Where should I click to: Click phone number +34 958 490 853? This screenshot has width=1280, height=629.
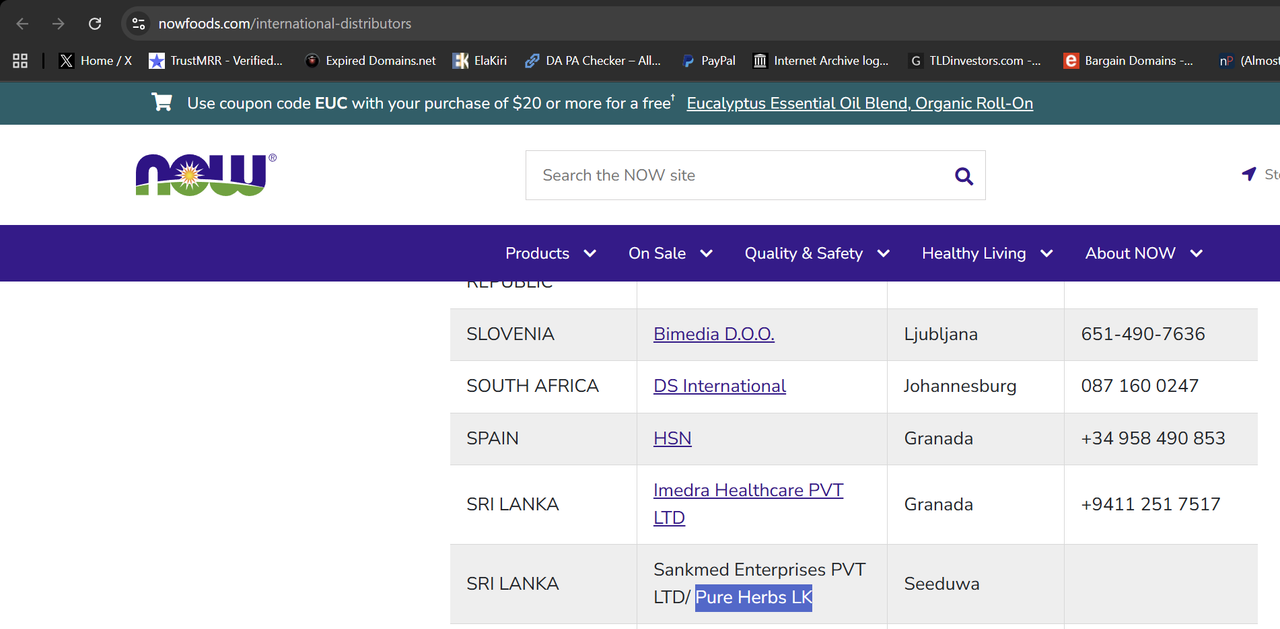tap(1153, 438)
